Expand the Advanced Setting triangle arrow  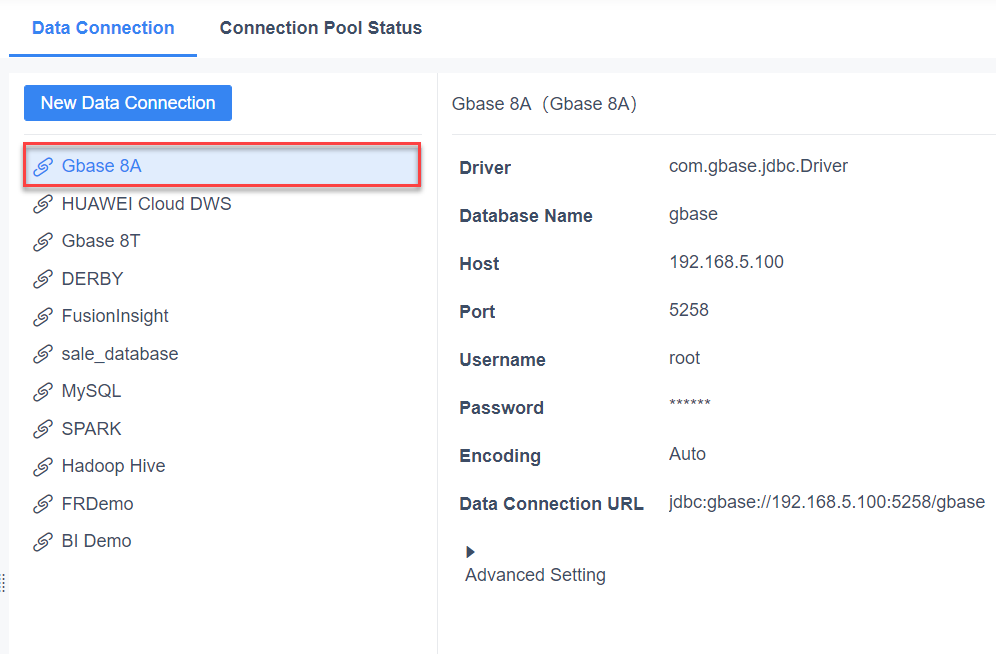pyautogui.click(x=470, y=552)
